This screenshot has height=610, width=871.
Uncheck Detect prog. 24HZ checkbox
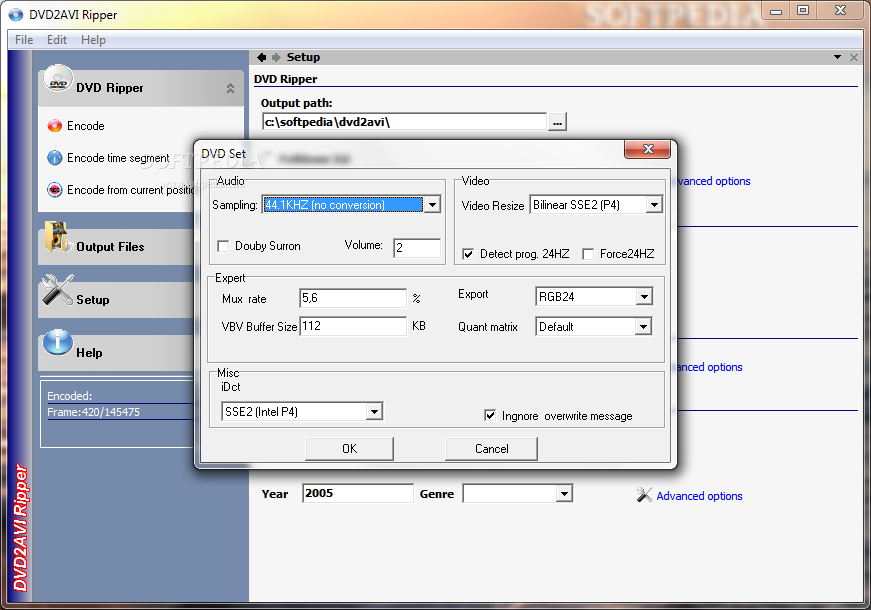click(x=468, y=254)
